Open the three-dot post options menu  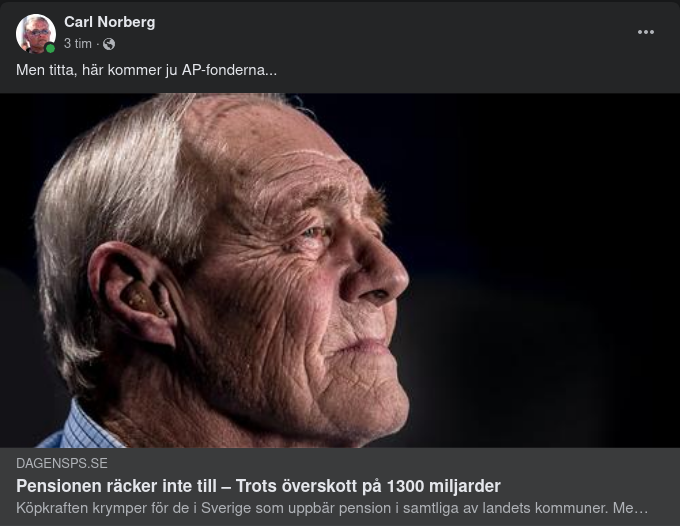646,32
